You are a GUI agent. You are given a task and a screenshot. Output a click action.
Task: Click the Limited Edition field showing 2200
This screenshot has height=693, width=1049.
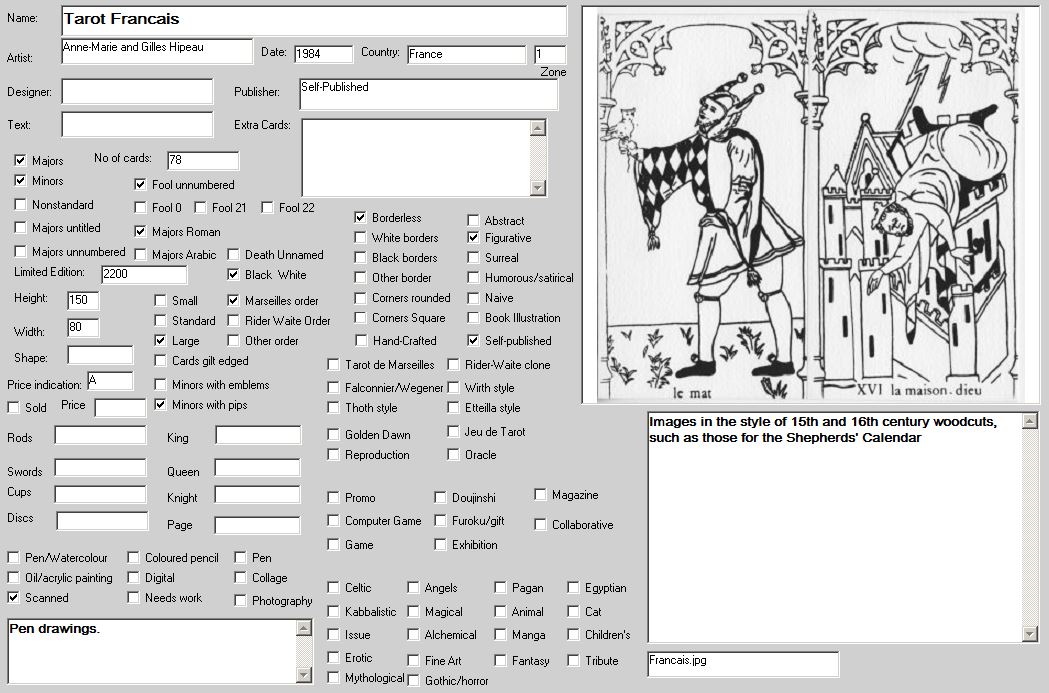click(x=144, y=275)
